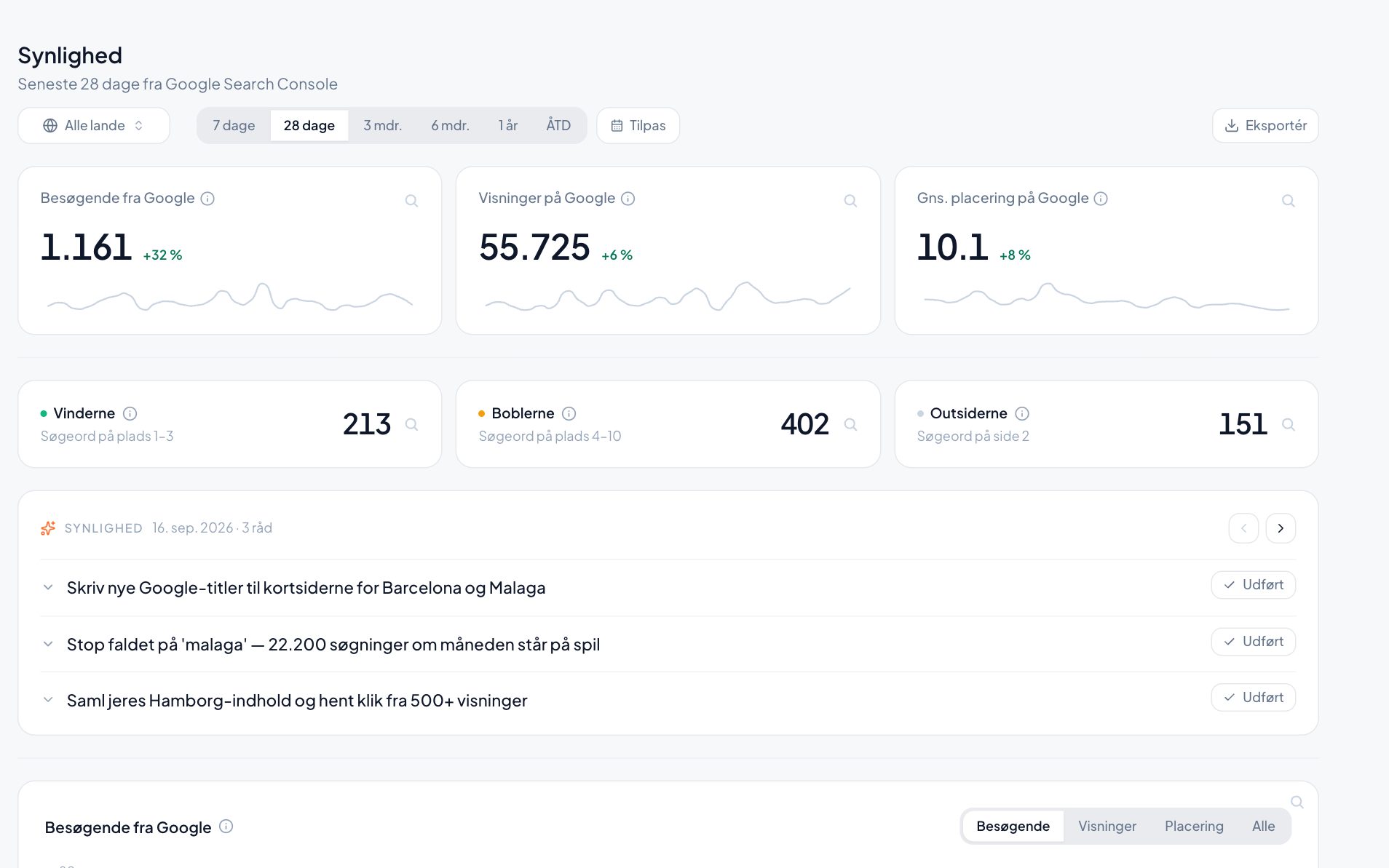Screen dimensions: 1389x868
Task: Mark Hamborg-indhold advice as Udført
Action: coord(1253,698)
